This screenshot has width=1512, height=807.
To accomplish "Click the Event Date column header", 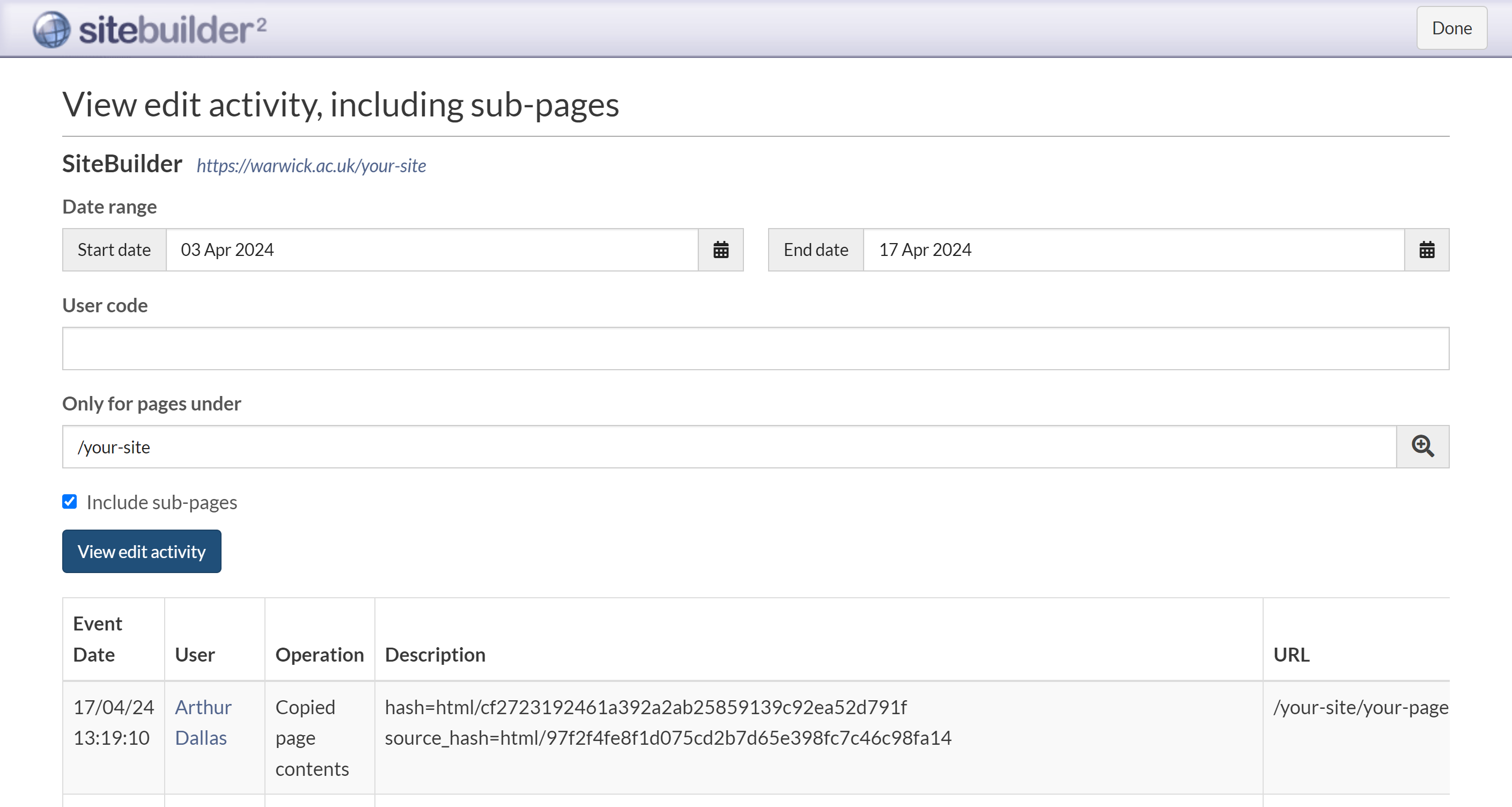I will (98, 639).
